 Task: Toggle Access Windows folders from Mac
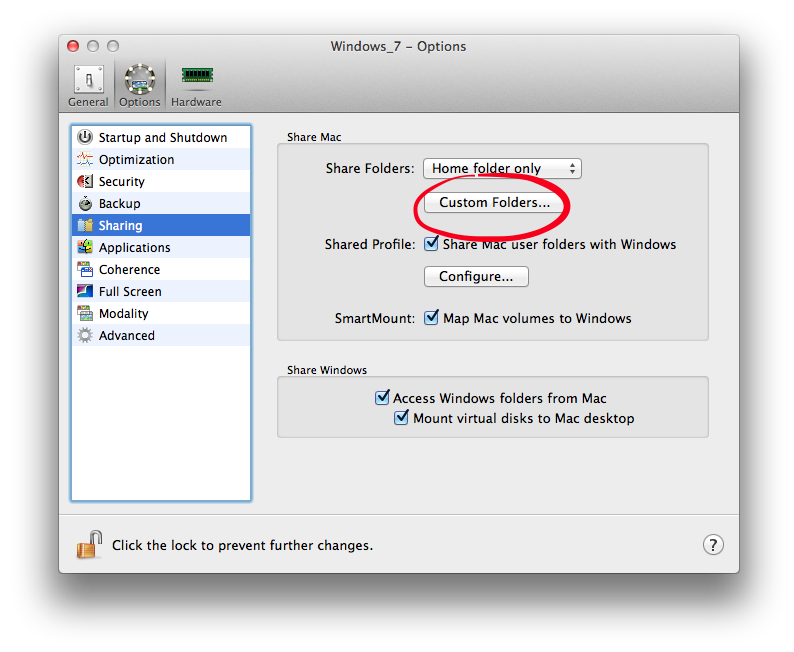pos(382,397)
